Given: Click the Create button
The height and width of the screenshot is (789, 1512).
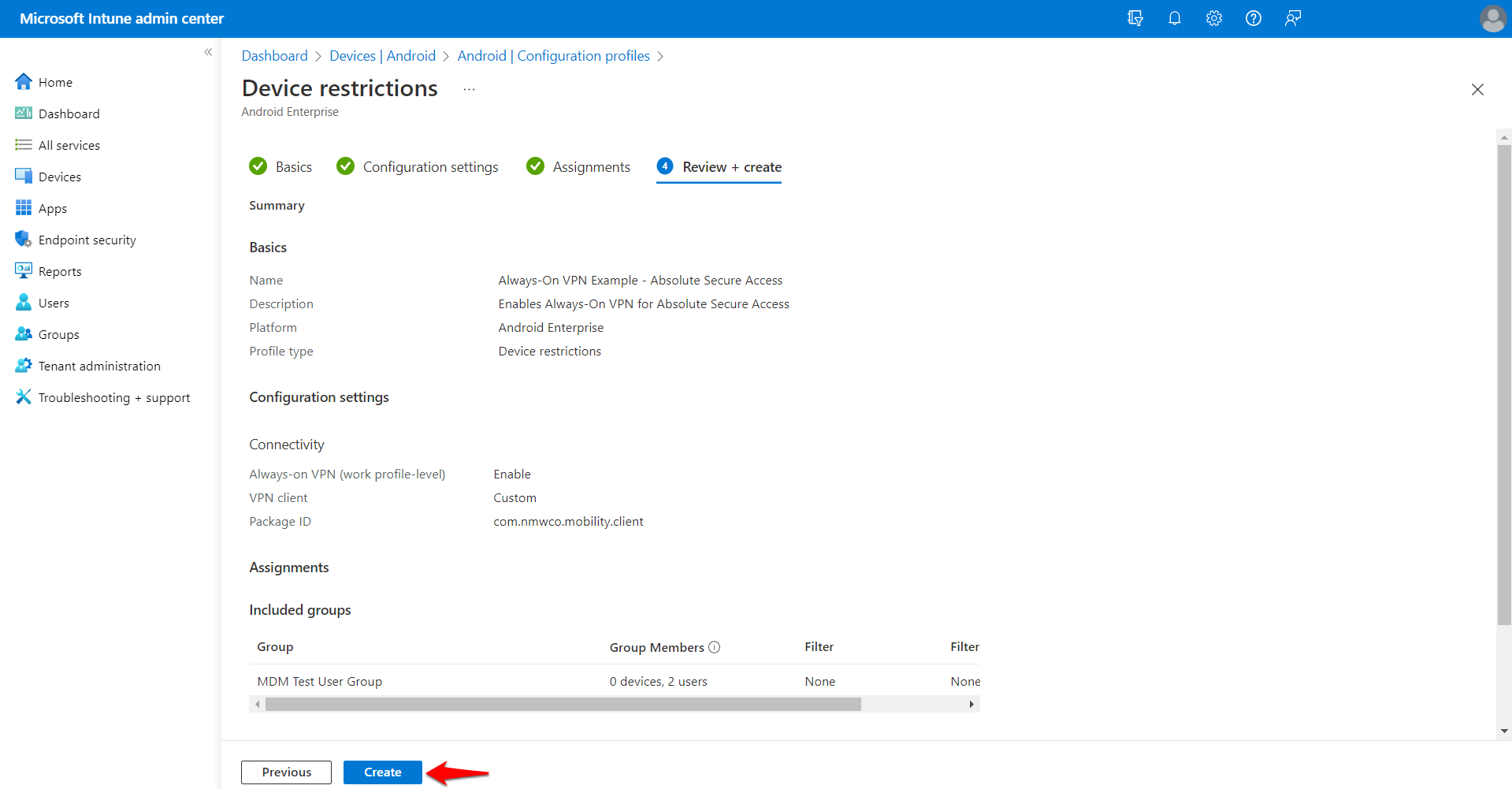Looking at the screenshot, I should [x=382, y=772].
